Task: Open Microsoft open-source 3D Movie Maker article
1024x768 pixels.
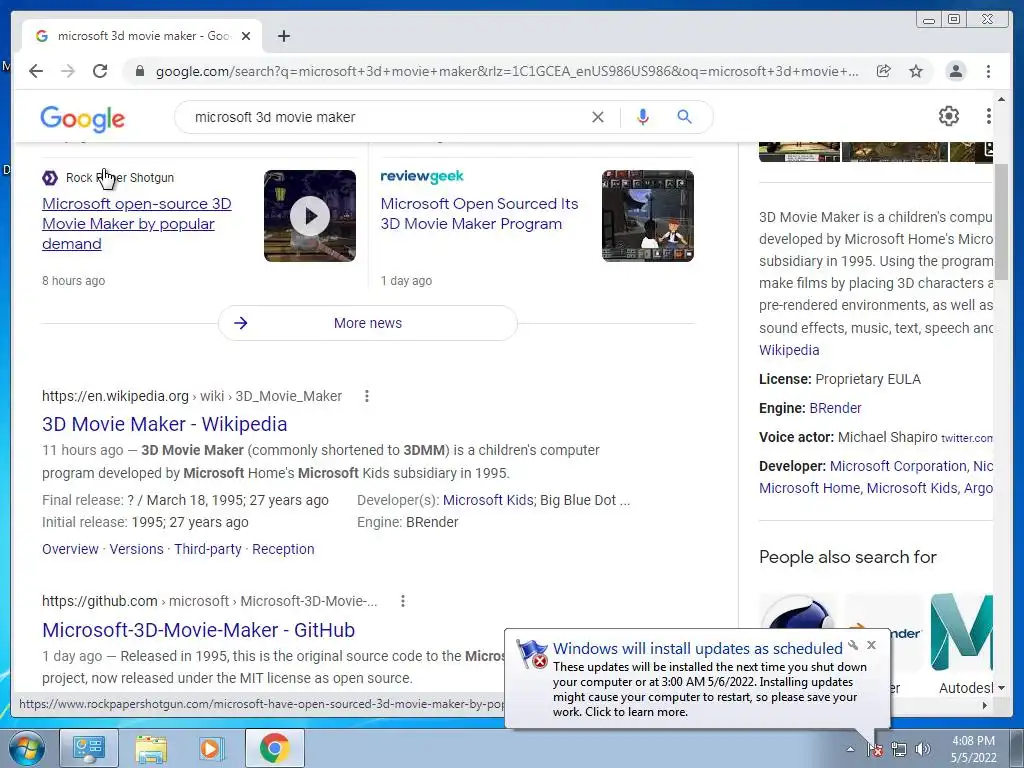Action: point(136,223)
